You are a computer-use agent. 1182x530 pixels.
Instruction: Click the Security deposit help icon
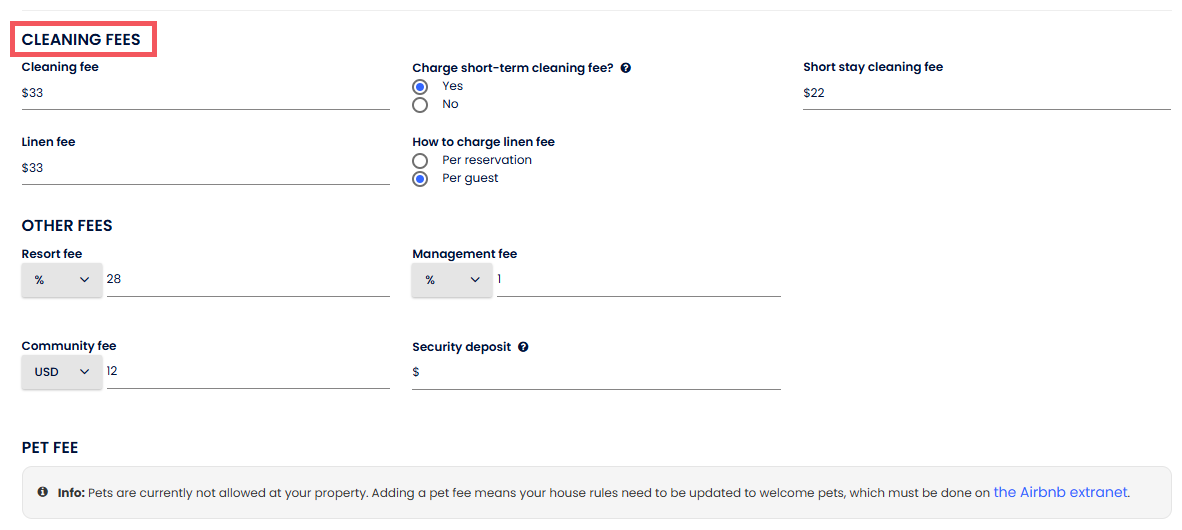[523, 347]
